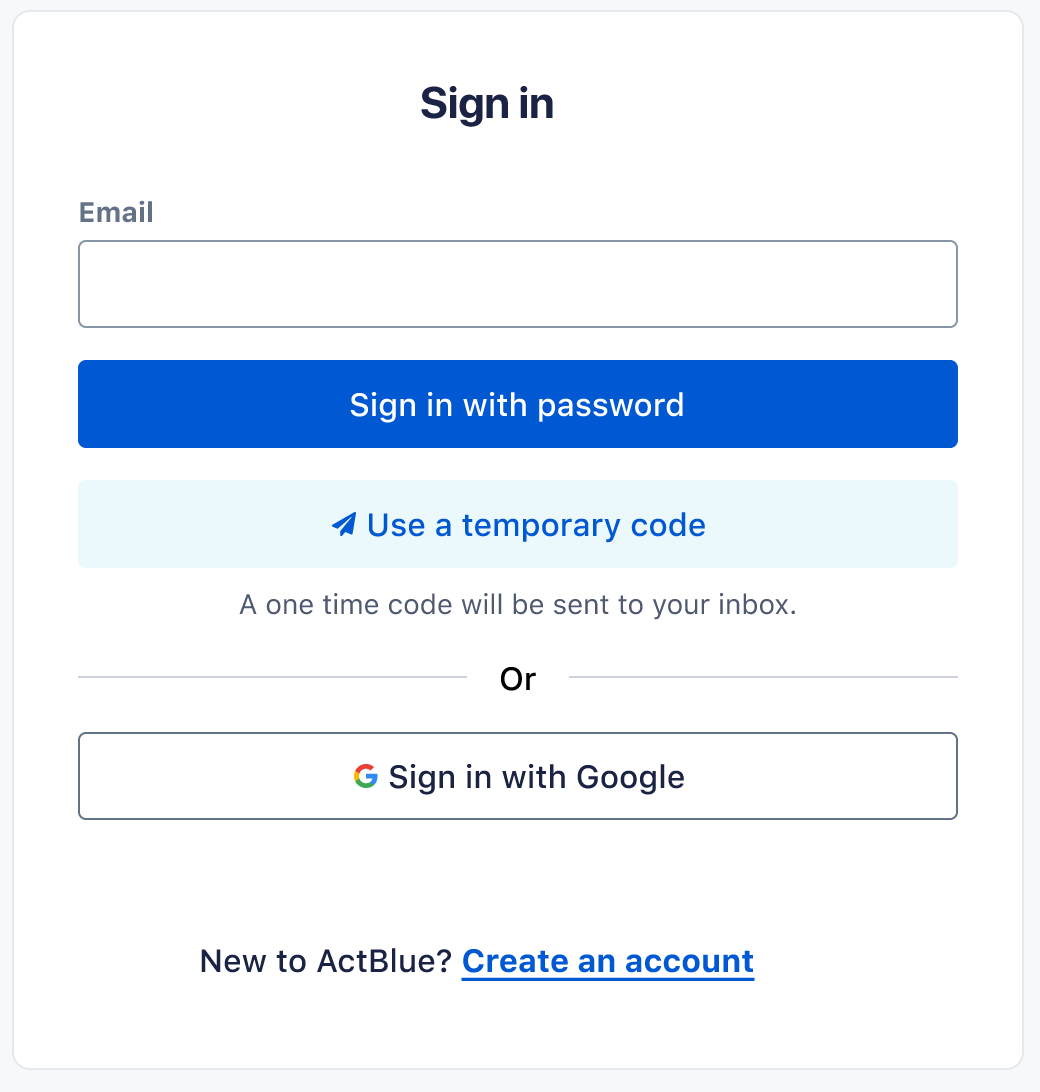Image resolution: width=1040 pixels, height=1092 pixels.
Task: Tap the multicolored Google icon
Action: click(x=365, y=776)
